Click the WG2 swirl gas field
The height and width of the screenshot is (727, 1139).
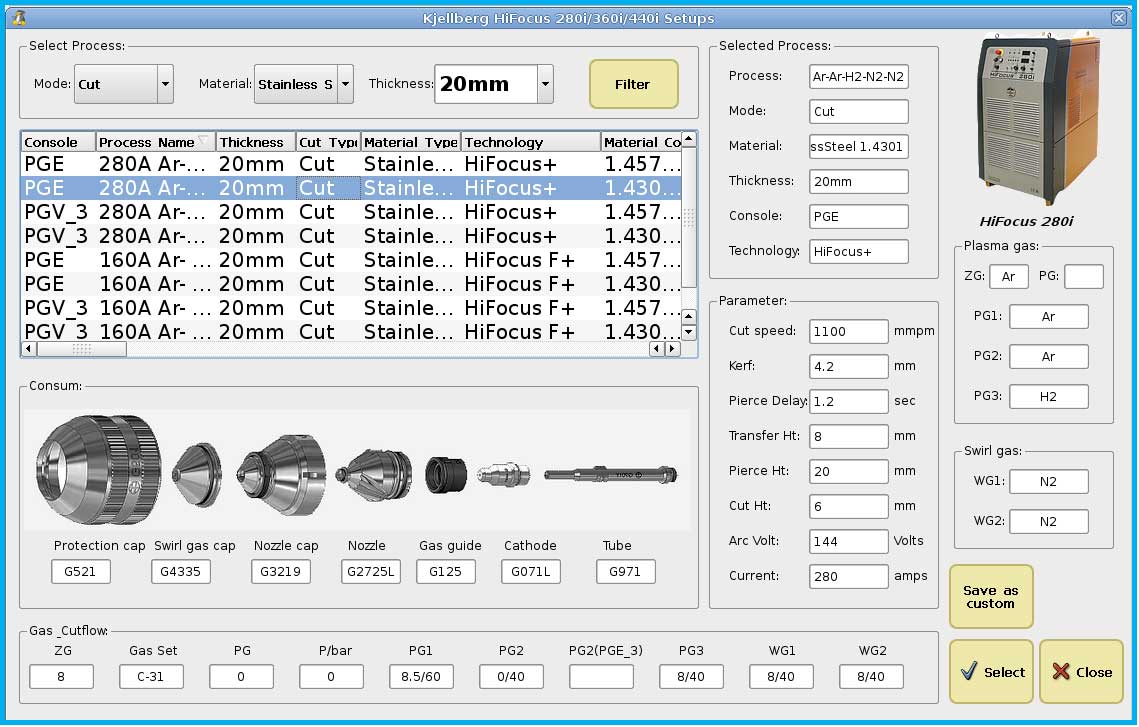[x=1049, y=521]
